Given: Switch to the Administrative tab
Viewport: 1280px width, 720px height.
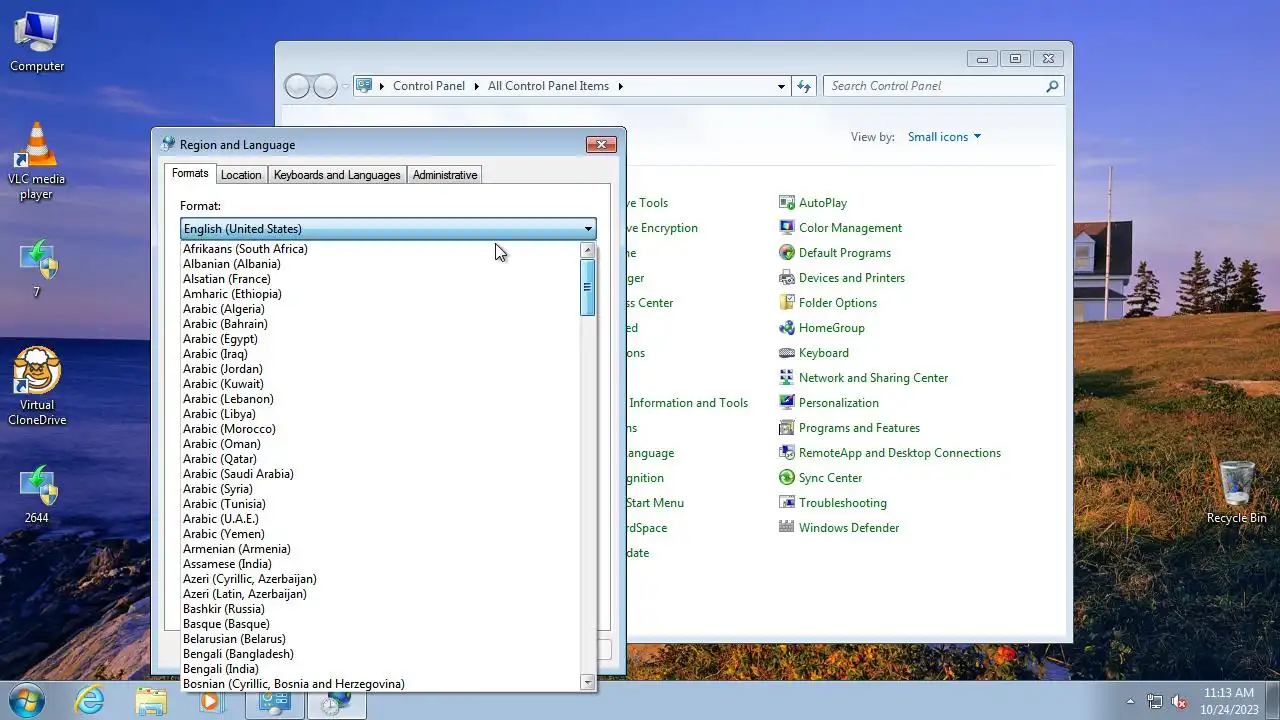Looking at the screenshot, I should click(445, 175).
